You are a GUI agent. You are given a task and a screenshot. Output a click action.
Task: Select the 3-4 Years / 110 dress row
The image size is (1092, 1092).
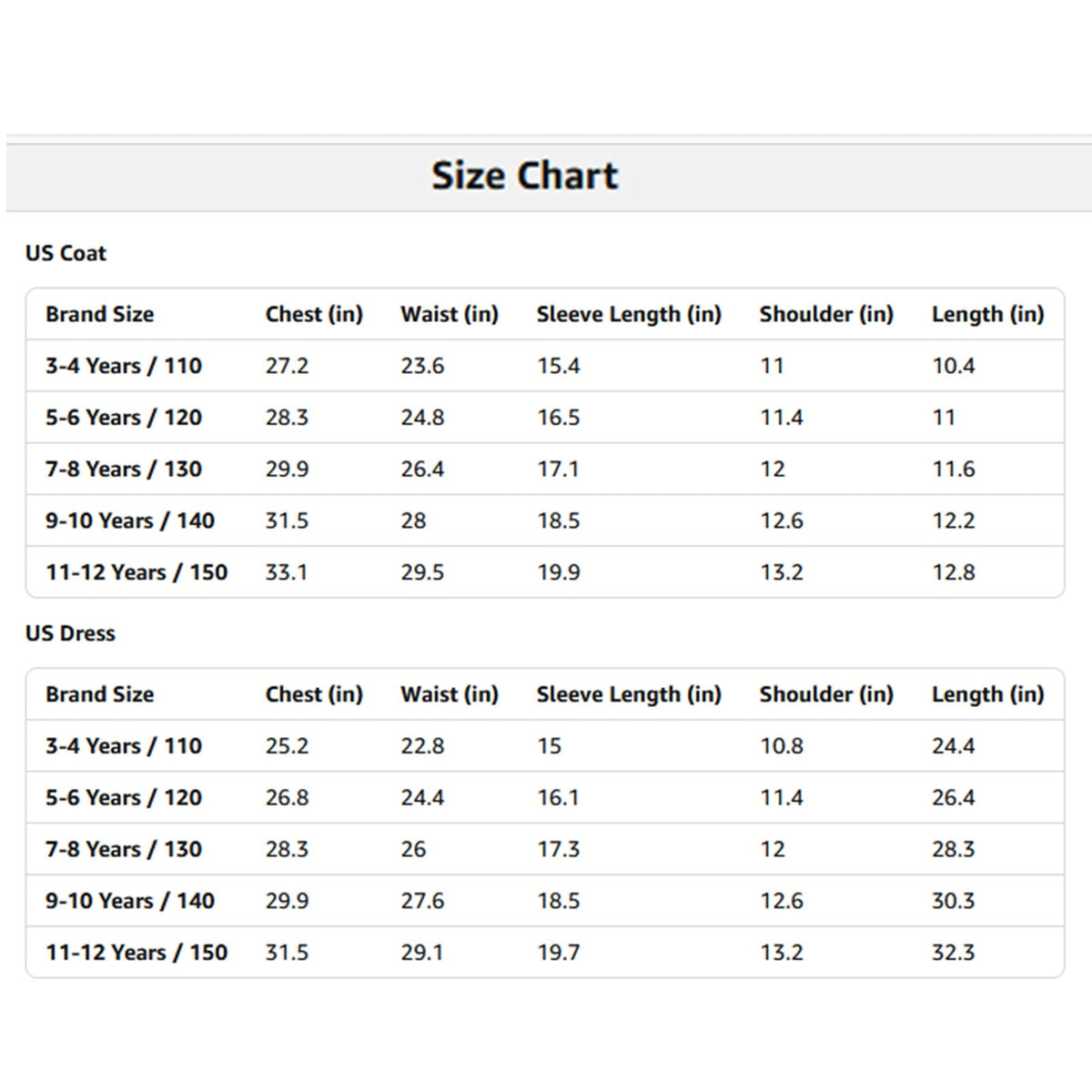pyautogui.click(x=545, y=746)
